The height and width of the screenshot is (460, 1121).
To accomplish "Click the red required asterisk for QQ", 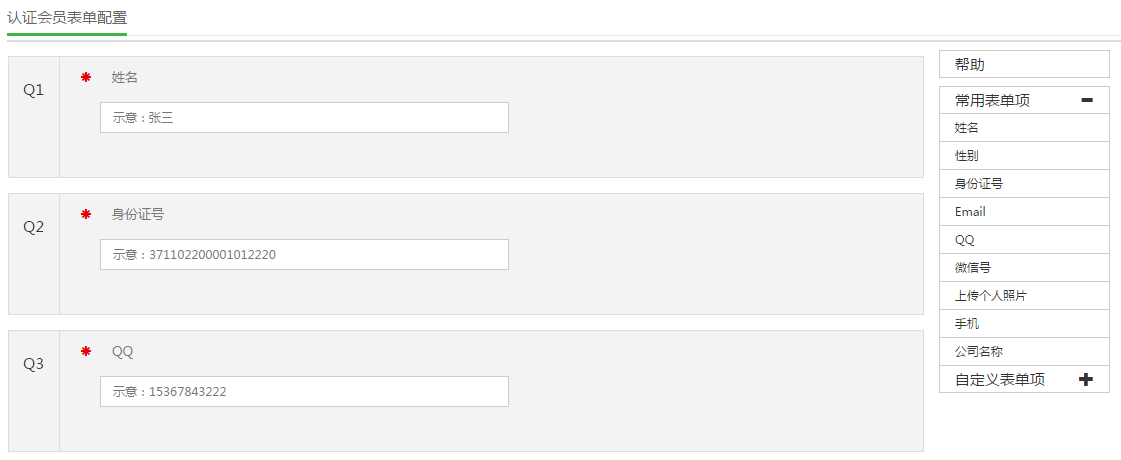I will pyautogui.click(x=86, y=351).
